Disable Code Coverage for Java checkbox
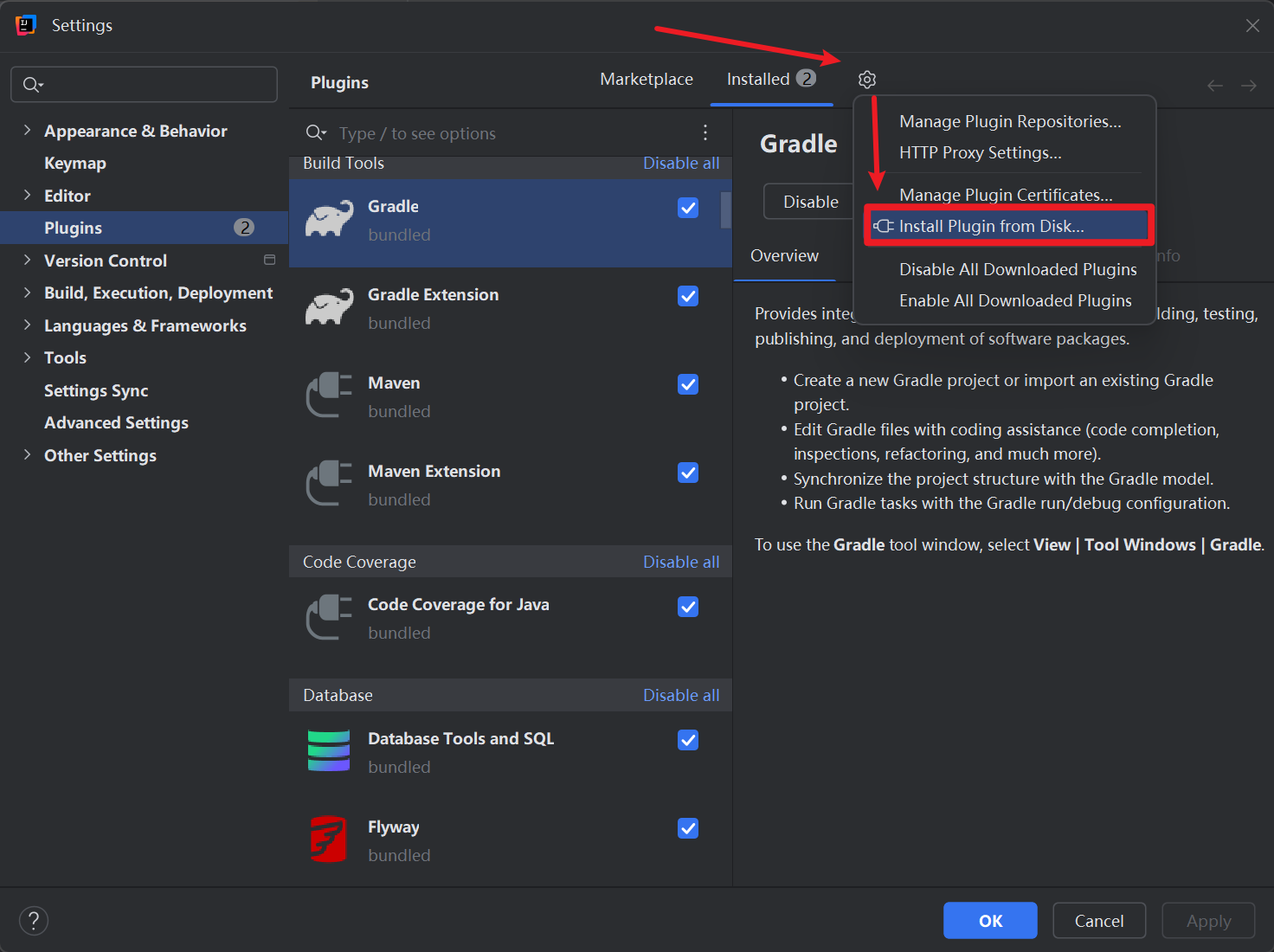The height and width of the screenshot is (952, 1274). click(688, 607)
